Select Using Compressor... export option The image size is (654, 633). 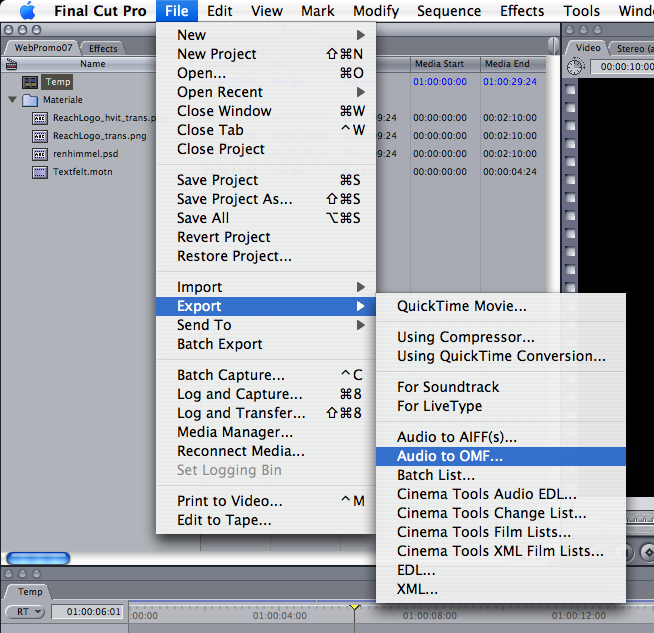click(x=501, y=337)
